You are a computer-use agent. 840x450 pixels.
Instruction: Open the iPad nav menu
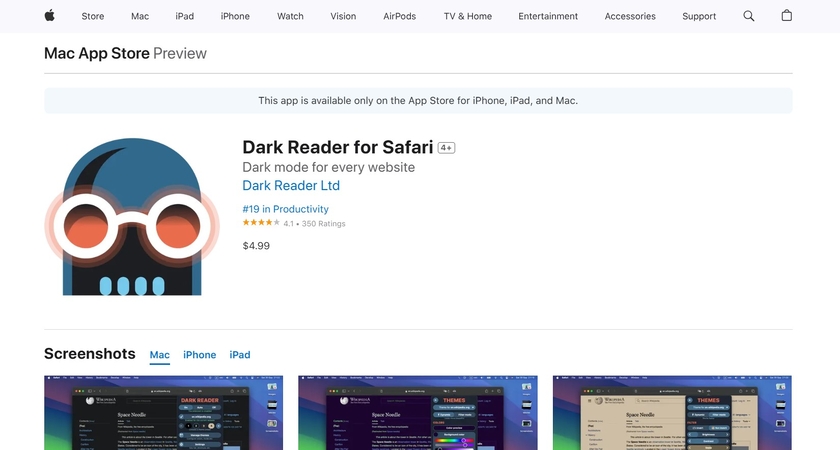(x=184, y=16)
